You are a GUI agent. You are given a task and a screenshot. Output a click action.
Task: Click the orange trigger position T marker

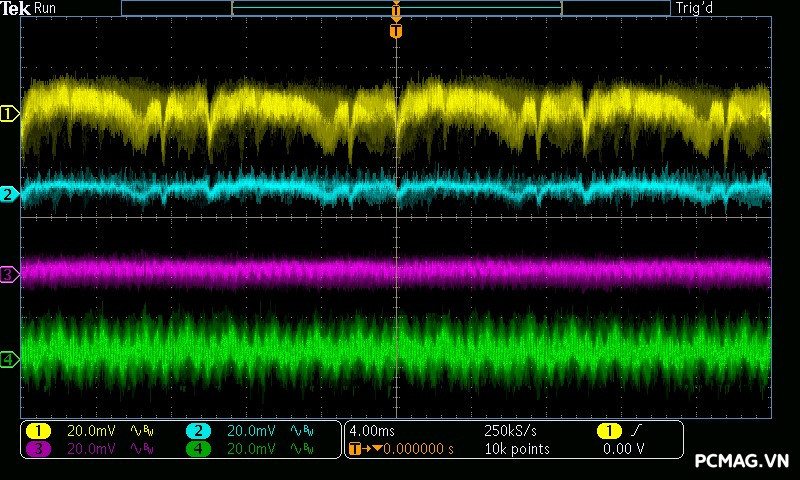coord(396,31)
